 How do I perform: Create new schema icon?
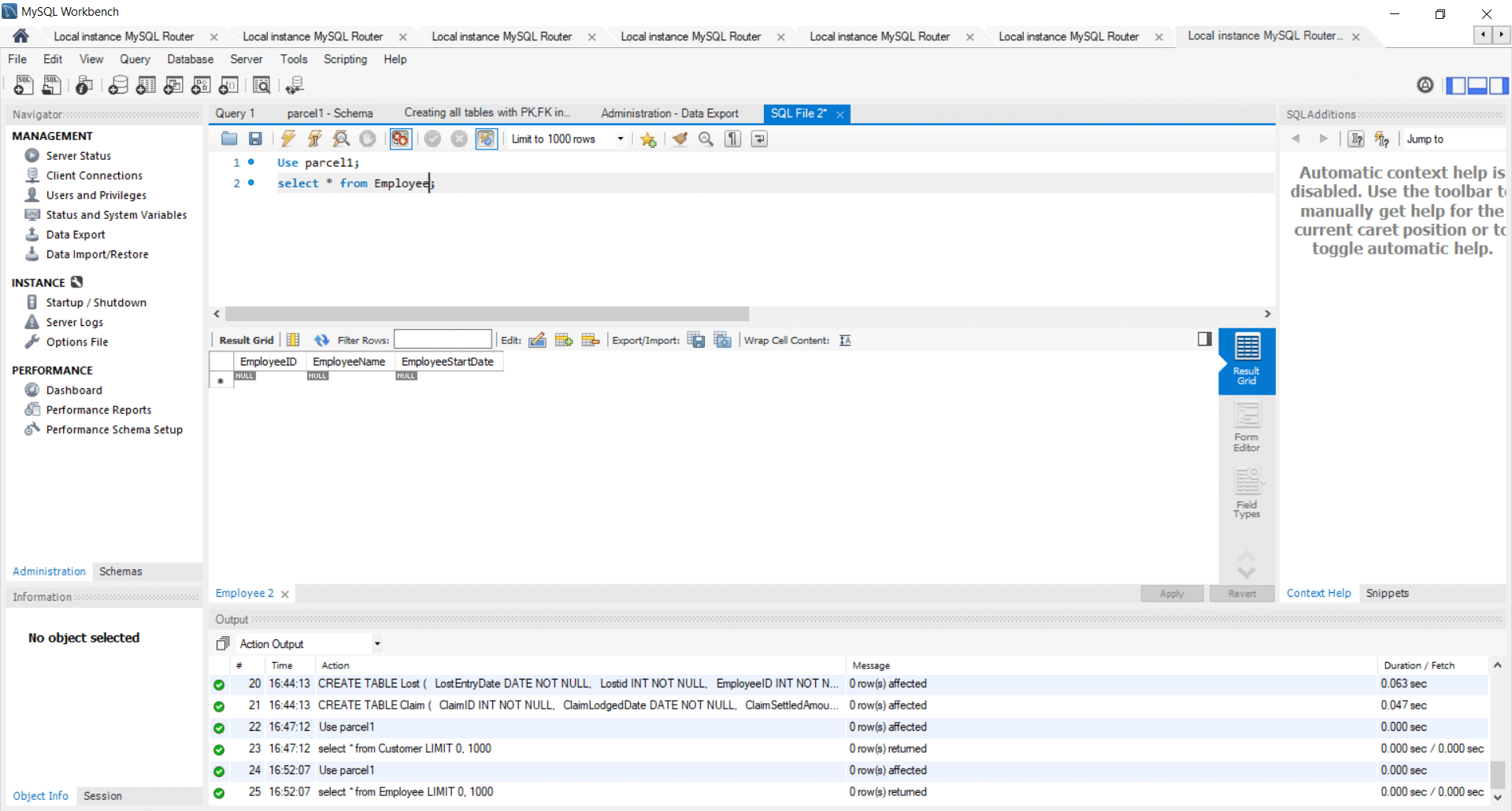click(118, 85)
